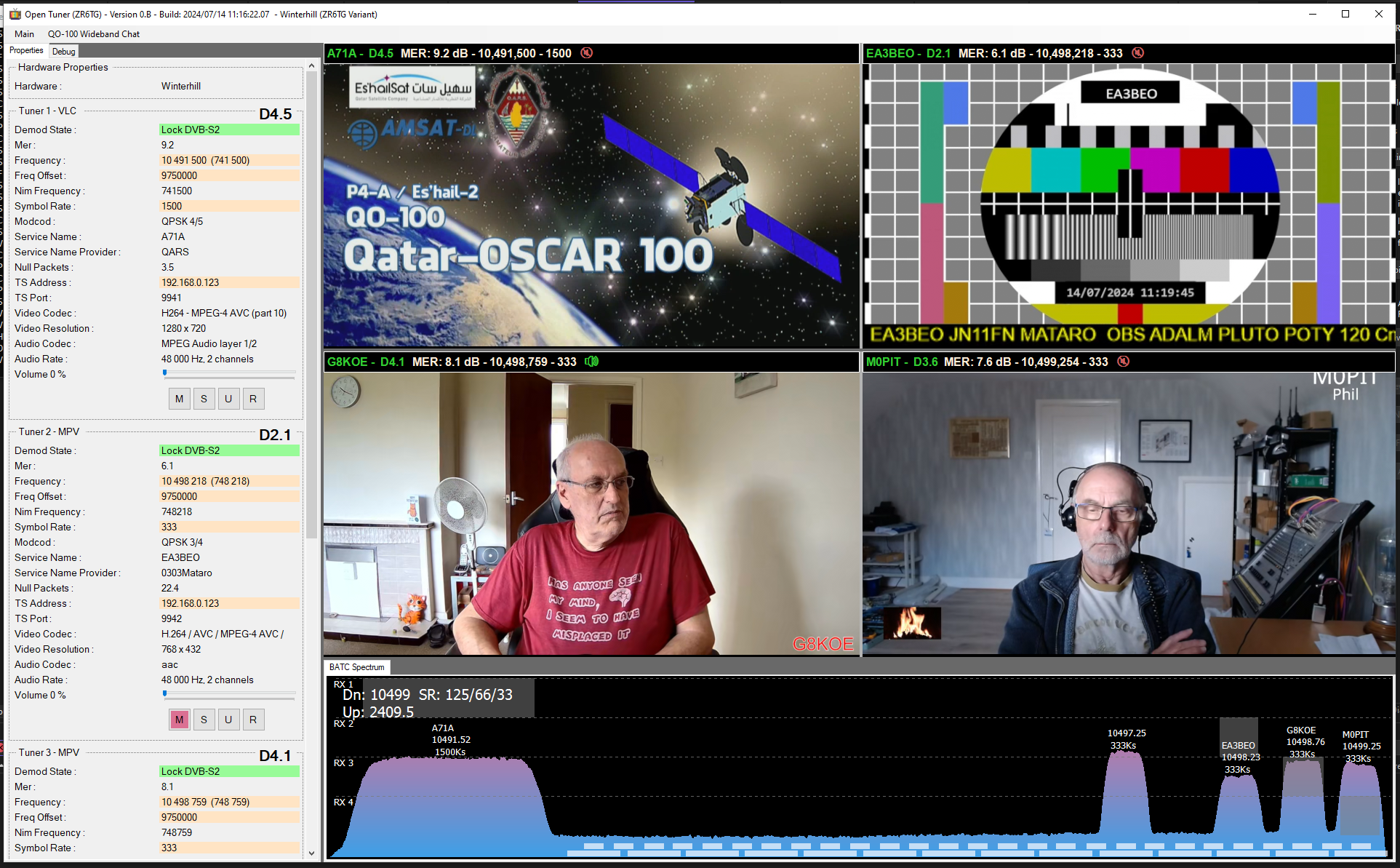Click RX 4 label in spectrum
This screenshot has height=868, width=1400.
343,802
